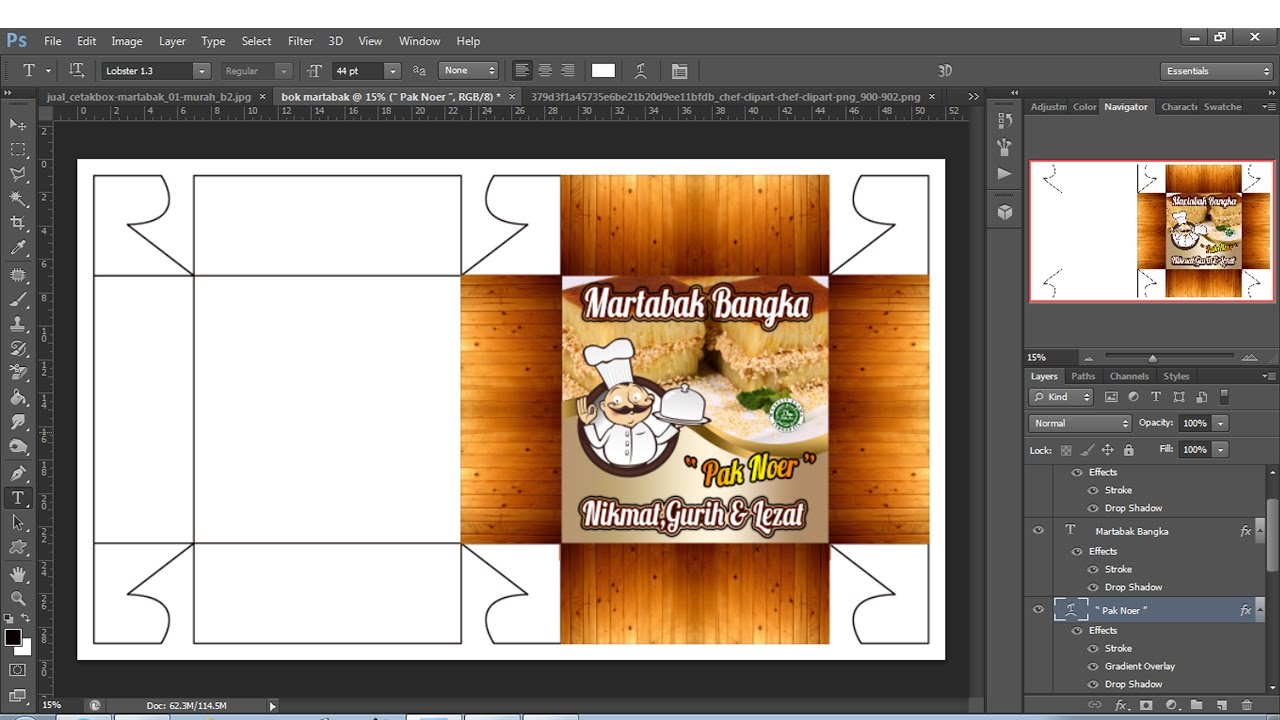
Task: Select the Path Selection tool
Action: [x=18, y=523]
